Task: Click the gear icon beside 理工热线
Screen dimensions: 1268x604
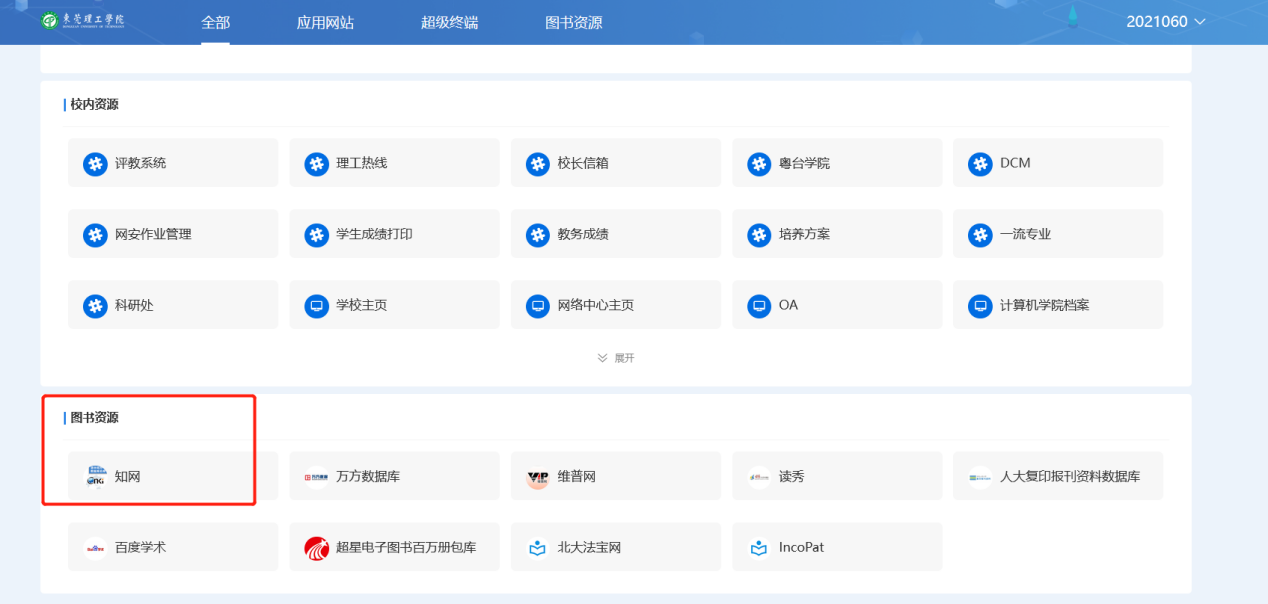Action: click(x=316, y=163)
